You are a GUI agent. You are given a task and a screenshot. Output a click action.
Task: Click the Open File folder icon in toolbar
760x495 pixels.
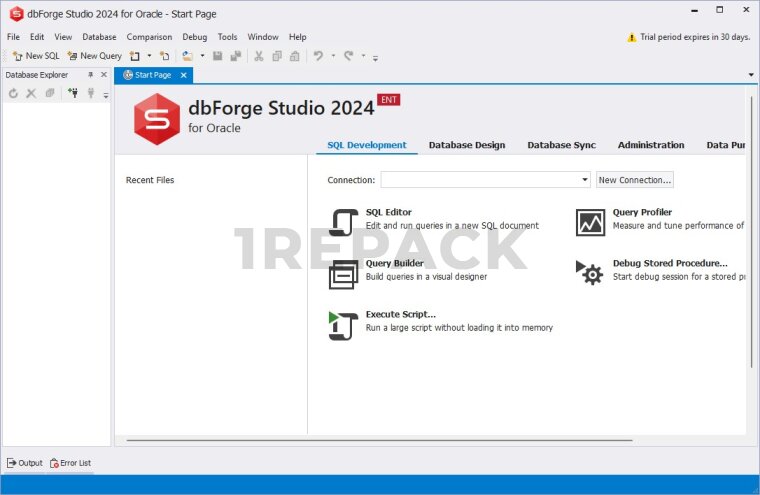point(187,56)
